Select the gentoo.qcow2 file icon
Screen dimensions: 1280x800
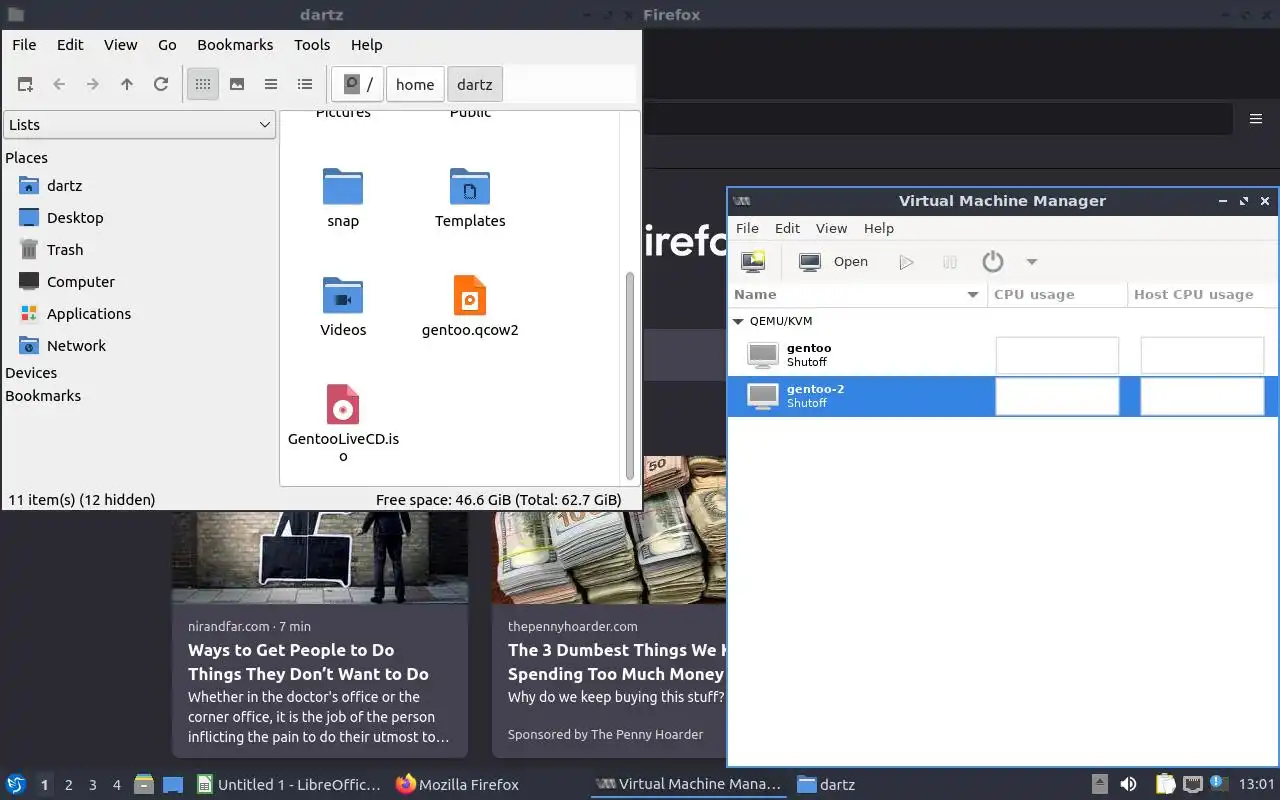[470, 296]
